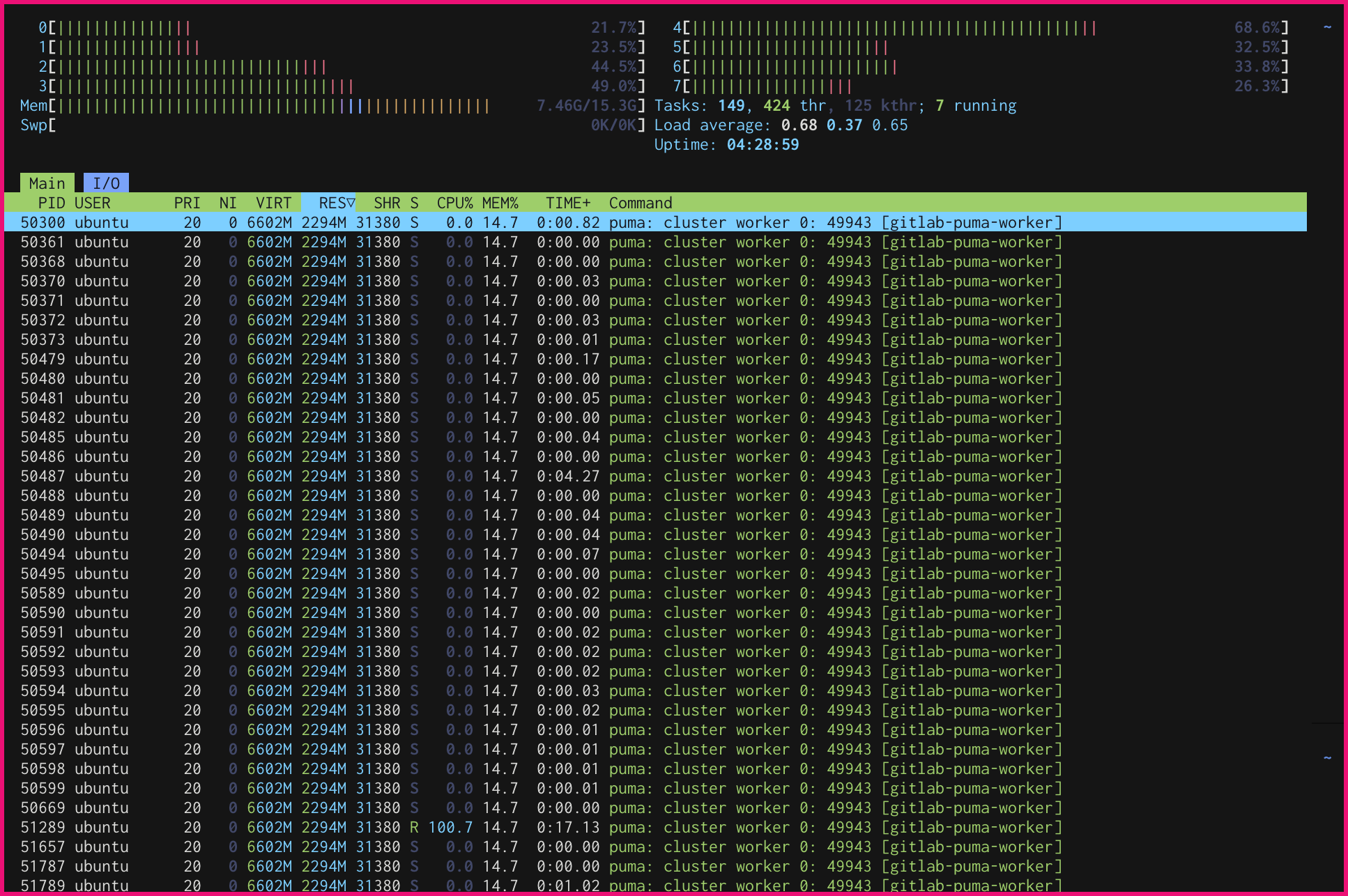This screenshot has height=896, width=1348.
Task: Select process row with PID 50596
Action: (655, 729)
